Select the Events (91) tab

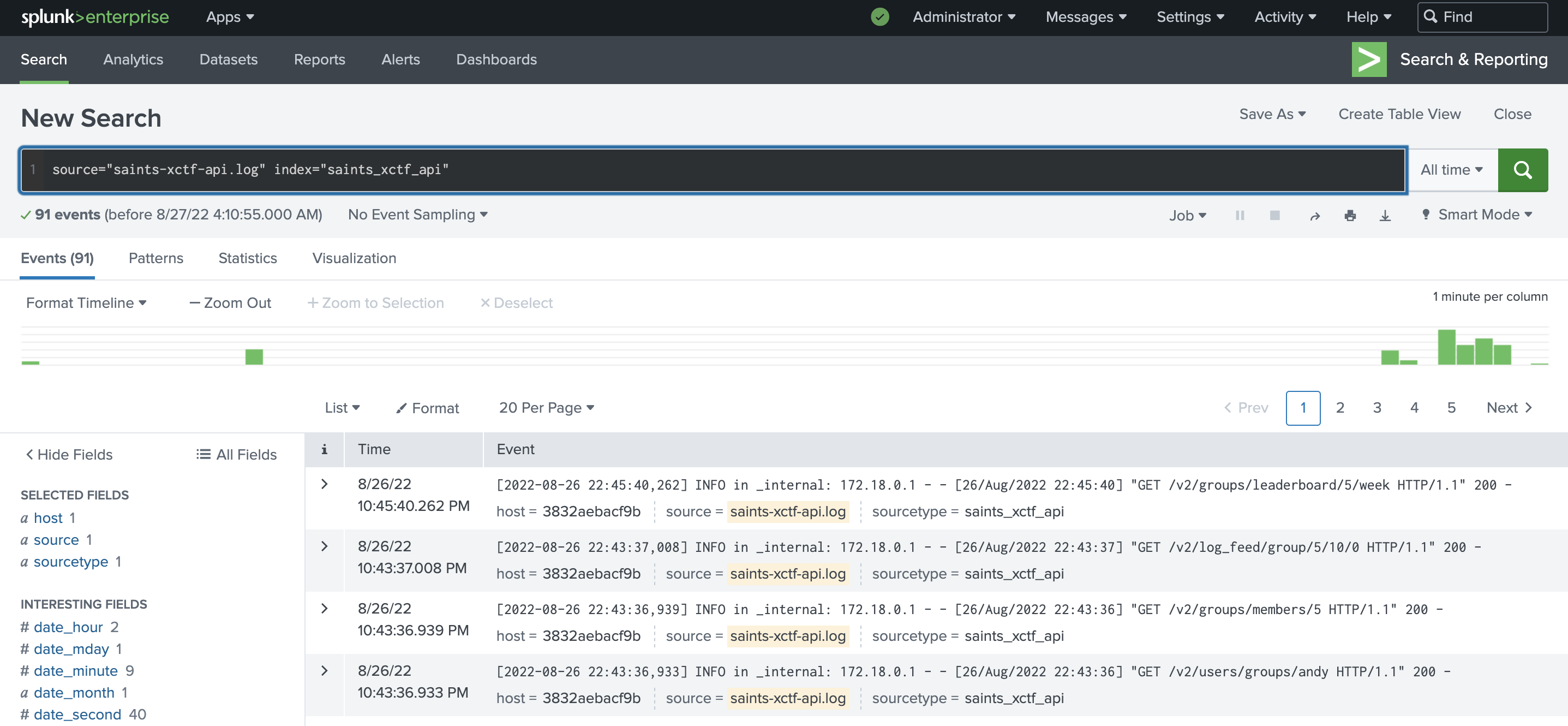57,258
